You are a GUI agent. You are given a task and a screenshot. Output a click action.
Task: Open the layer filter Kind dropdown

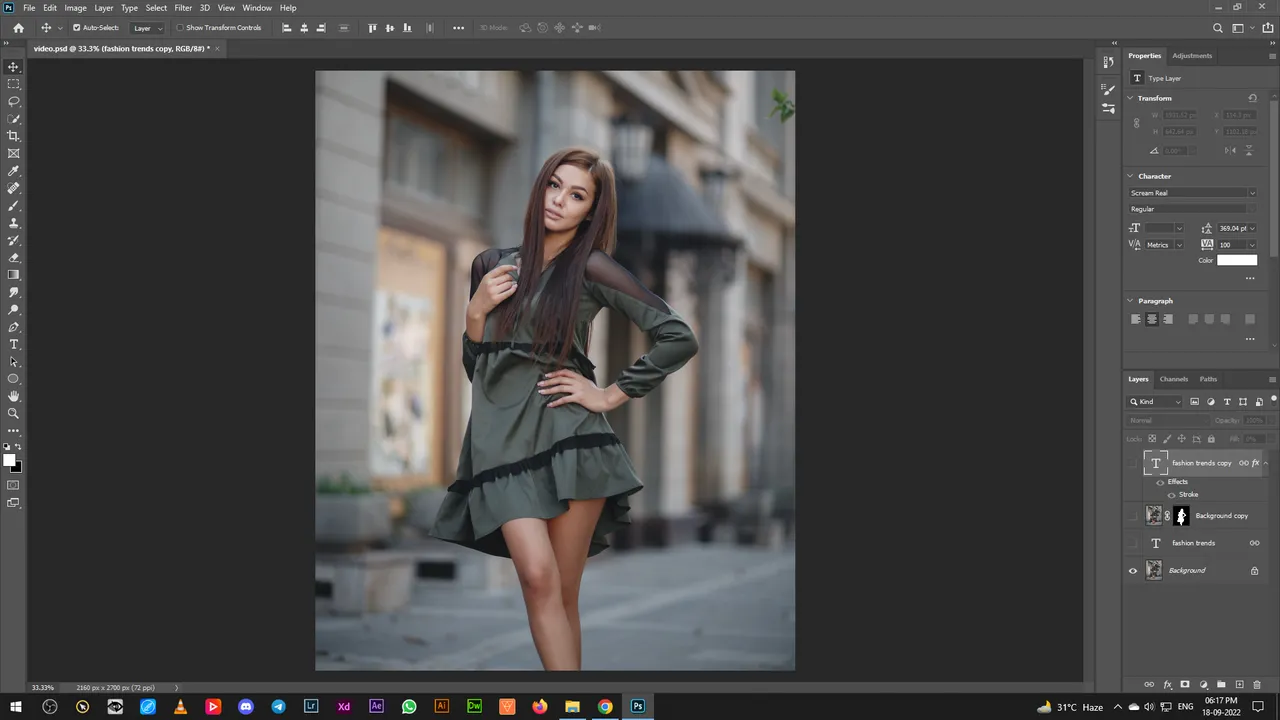(x=1155, y=402)
